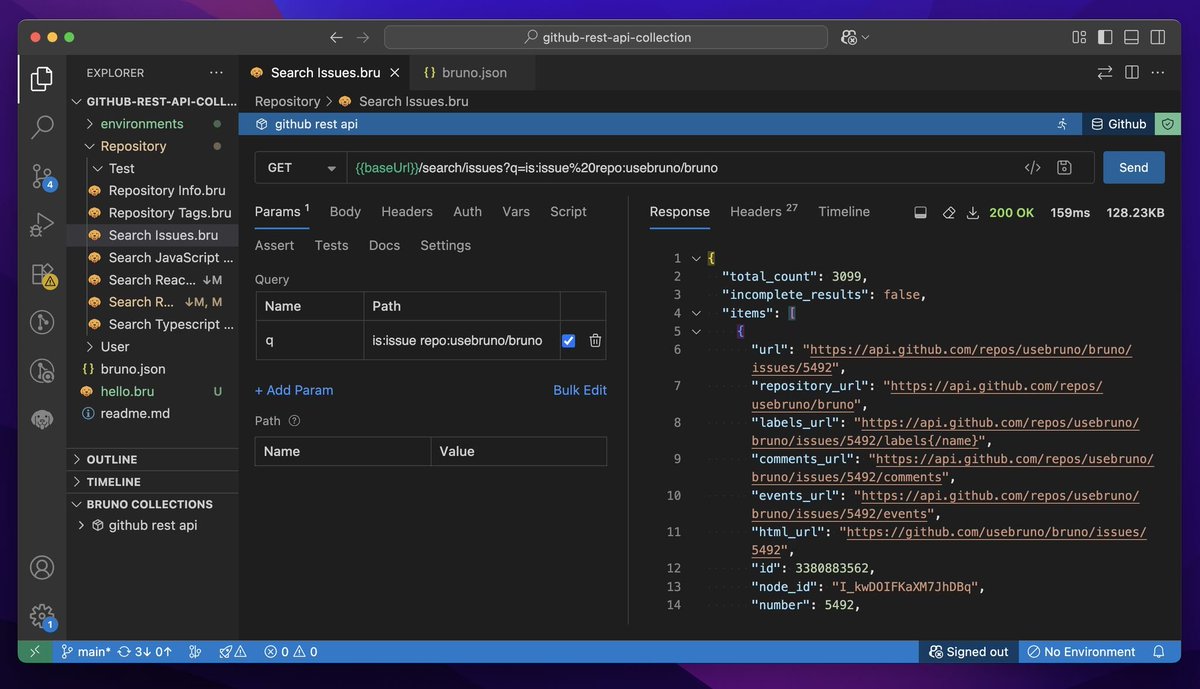Open Extensions view with warning badge
Screen dimensions: 1200x689
click(42, 273)
